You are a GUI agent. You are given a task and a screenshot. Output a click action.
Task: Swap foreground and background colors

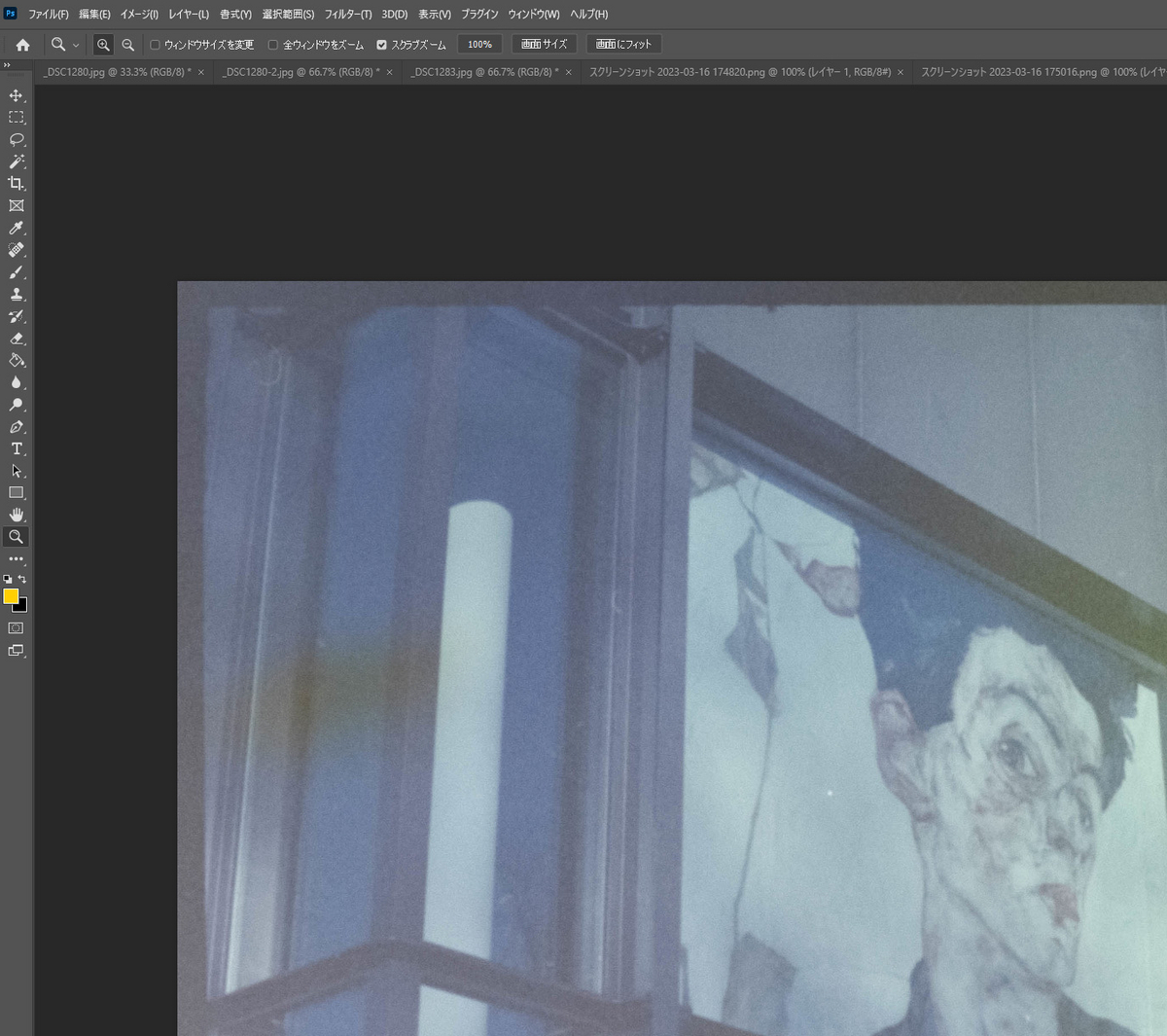(x=22, y=579)
